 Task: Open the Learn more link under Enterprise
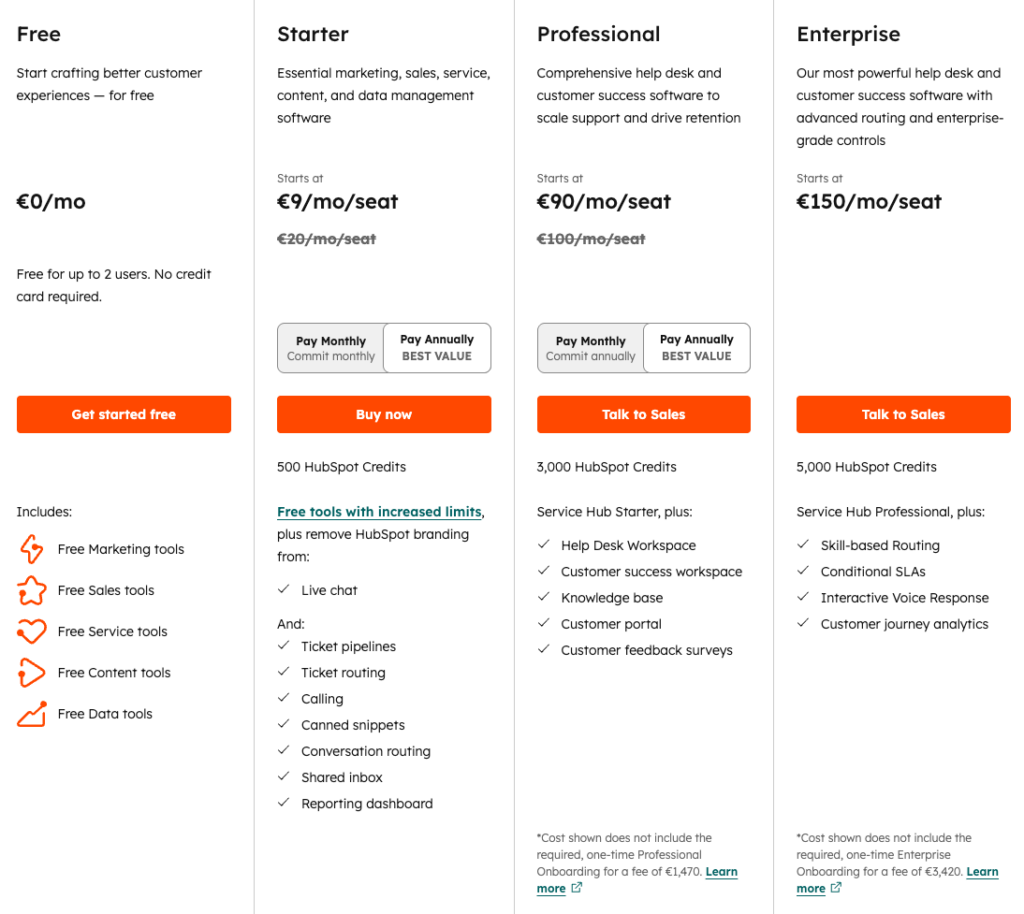coord(982,871)
